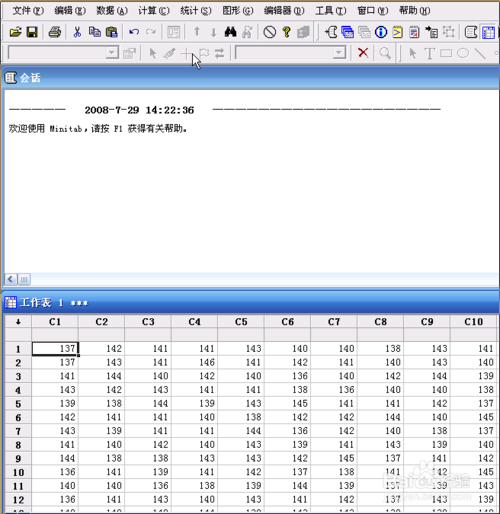Open the first toolbar combo box arrow
The width and height of the screenshot is (500, 514).
[112, 53]
